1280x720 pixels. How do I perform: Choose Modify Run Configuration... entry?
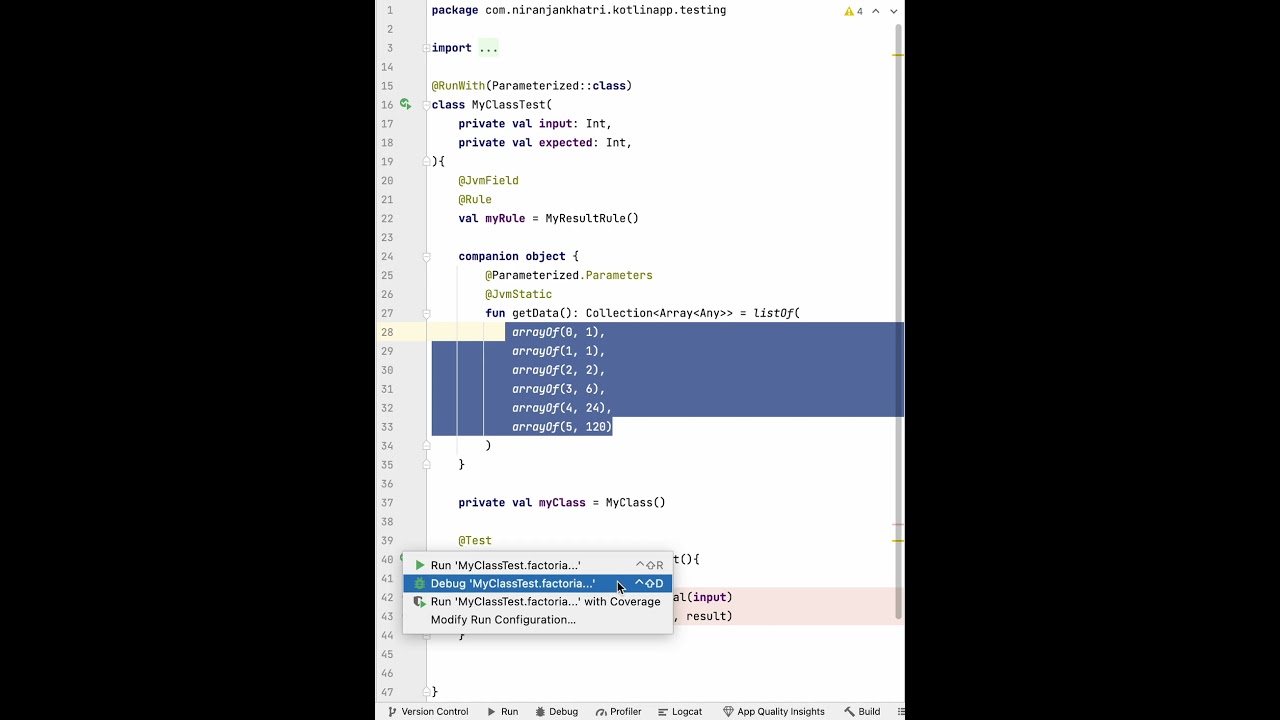pyautogui.click(x=538, y=620)
